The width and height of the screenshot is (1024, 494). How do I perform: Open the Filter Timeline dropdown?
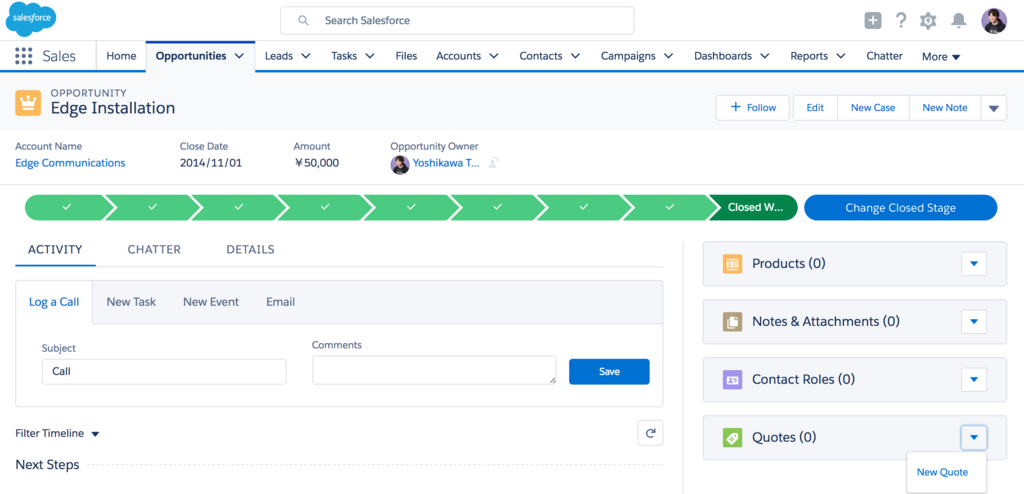pos(57,433)
